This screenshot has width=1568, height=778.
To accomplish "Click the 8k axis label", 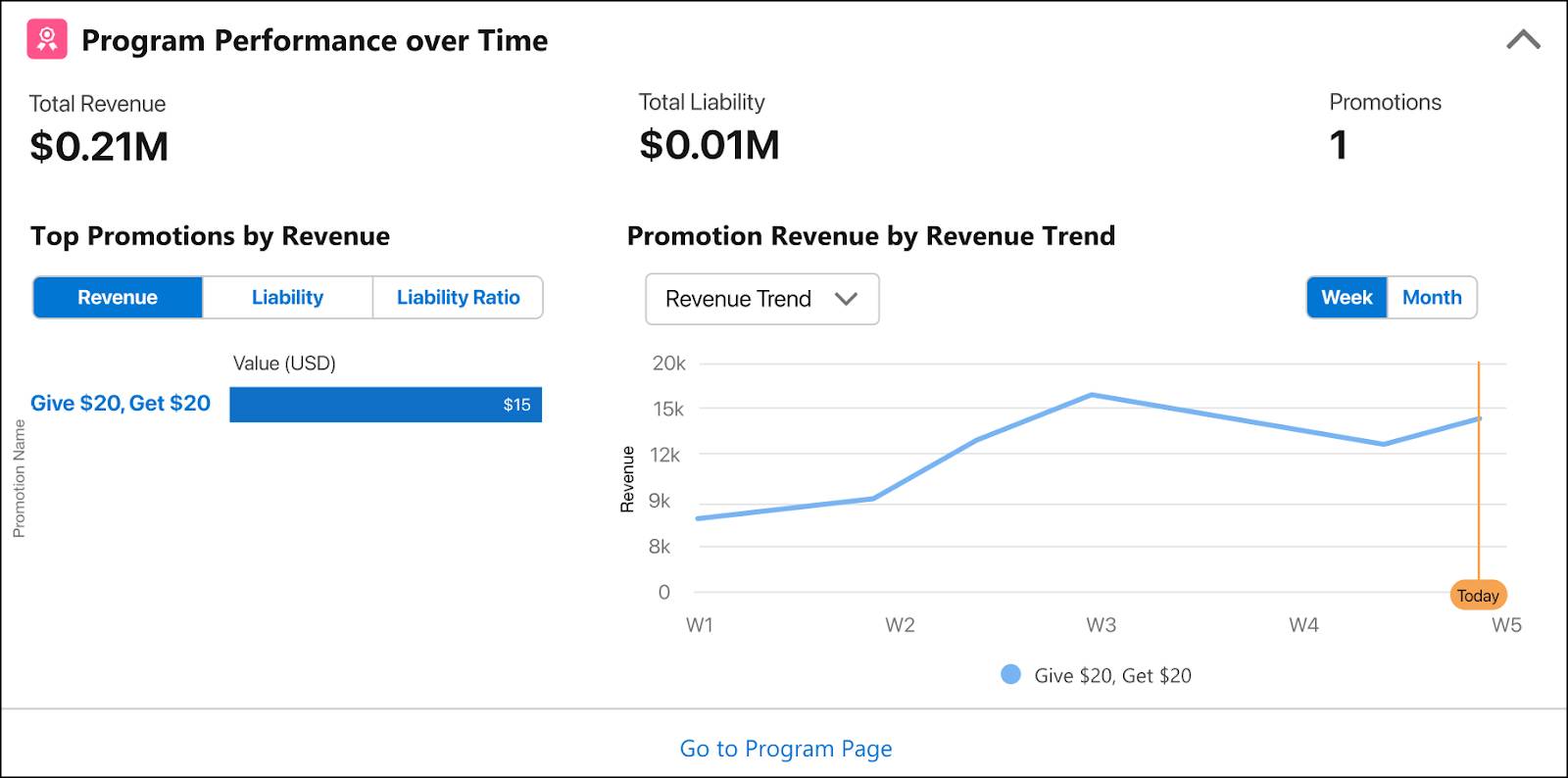I will 660,547.
